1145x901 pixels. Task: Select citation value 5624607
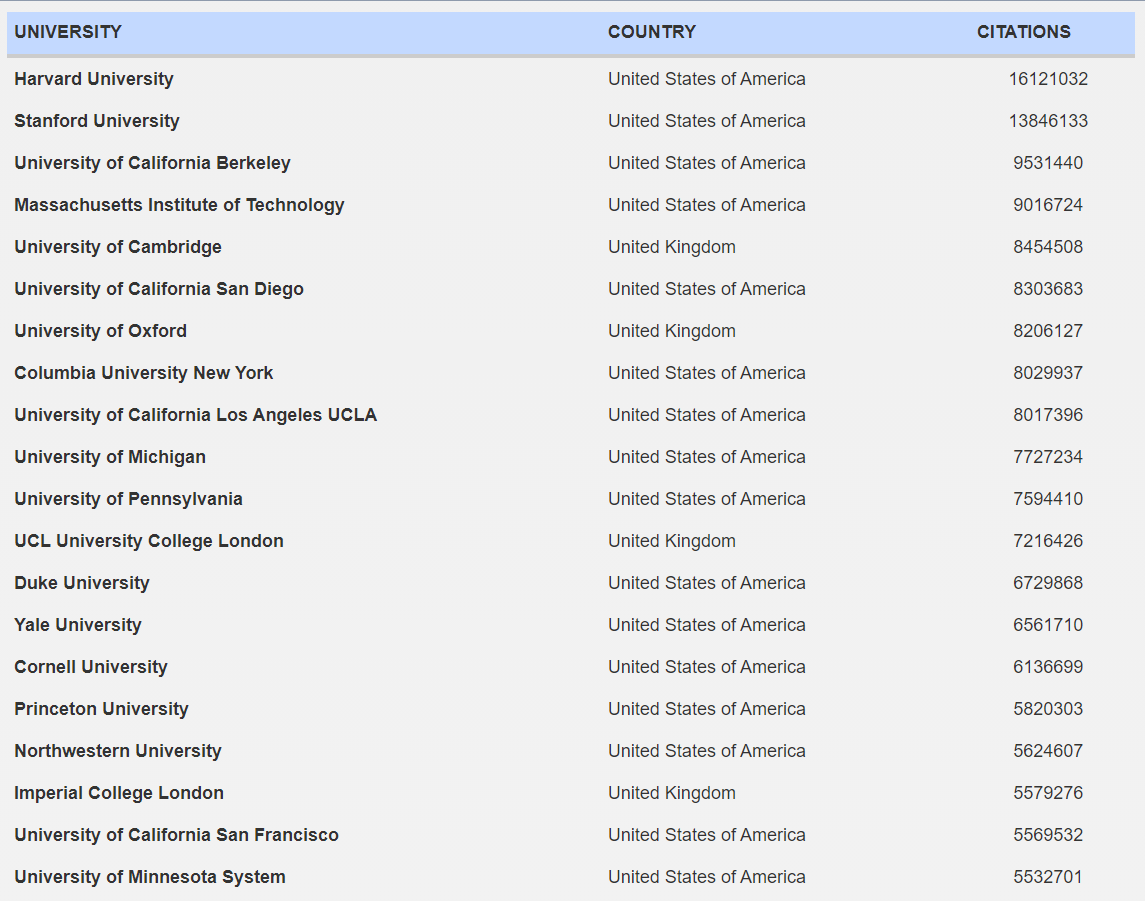pyautogui.click(x=1048, y=751)
